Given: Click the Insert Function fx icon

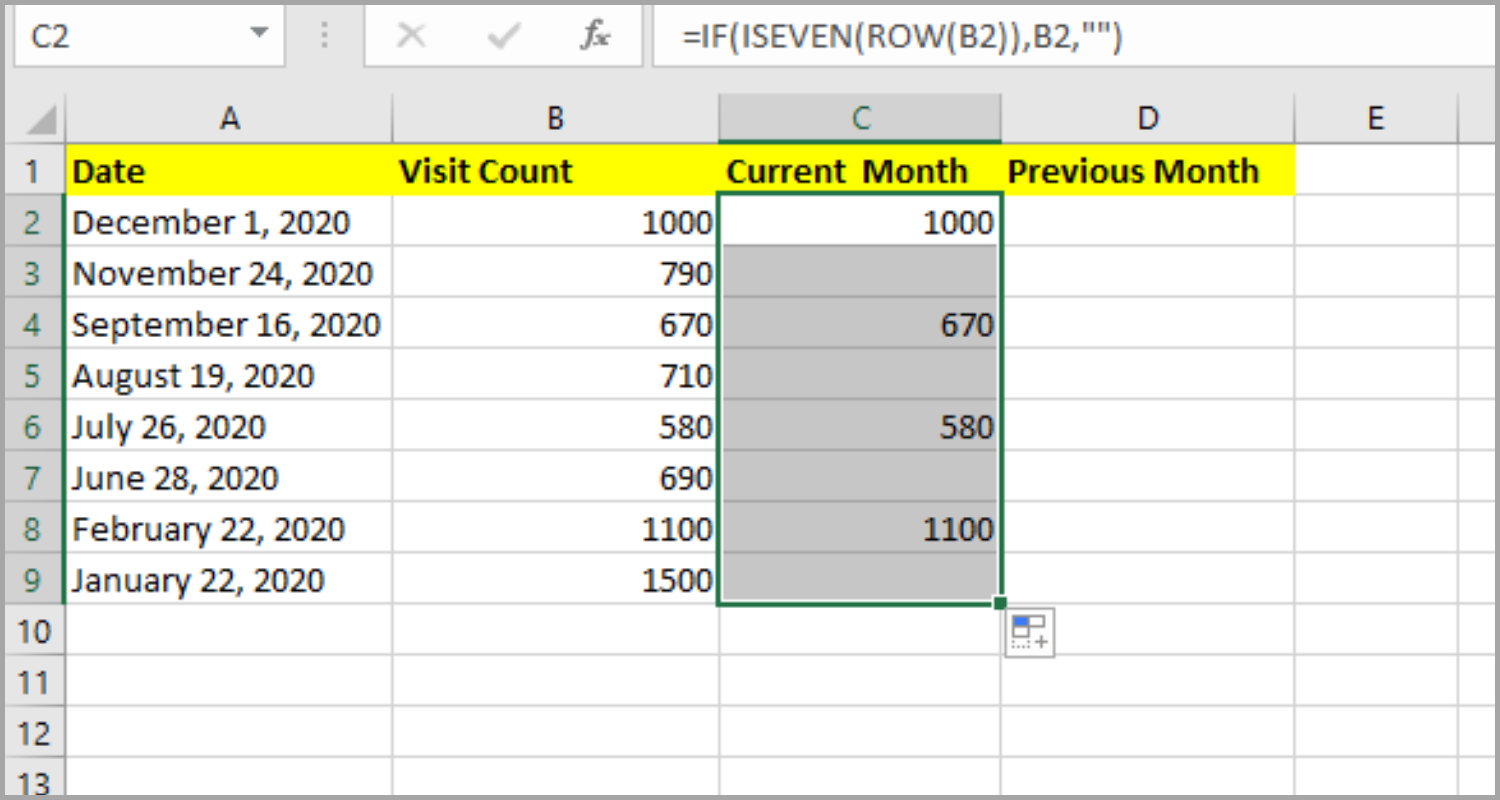Looking at the screenshot, I should pyautogui.click(x=596, y=35).
